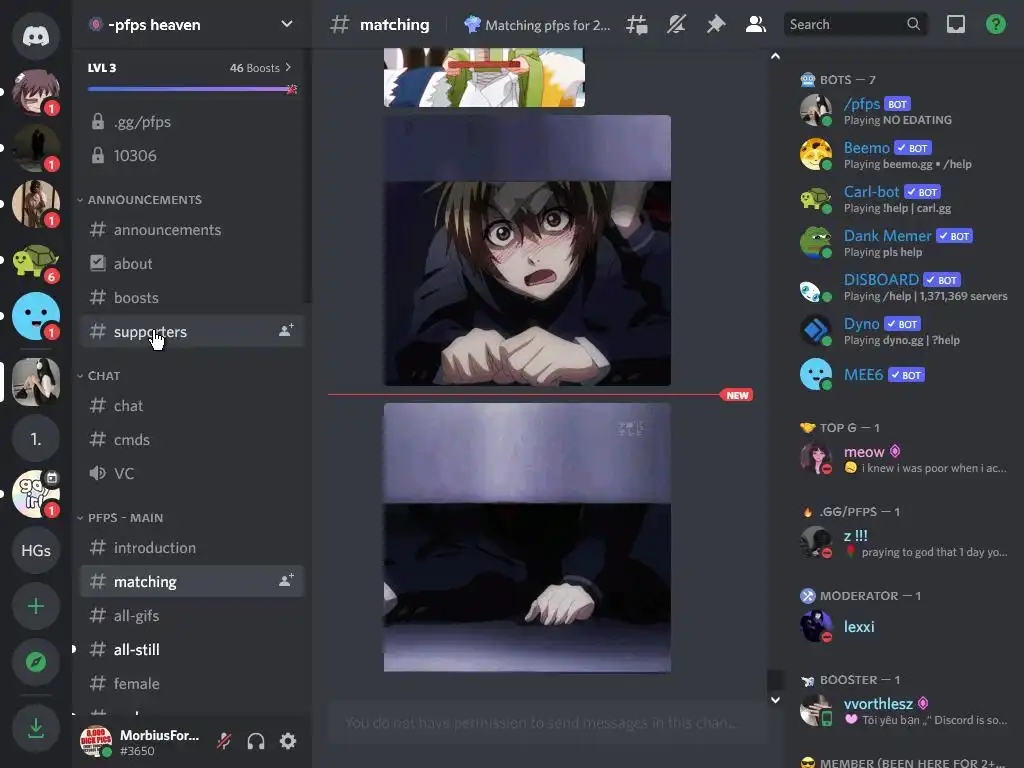Switch to the chat channel
1024x768 pixels.
(x=192, y=406)
